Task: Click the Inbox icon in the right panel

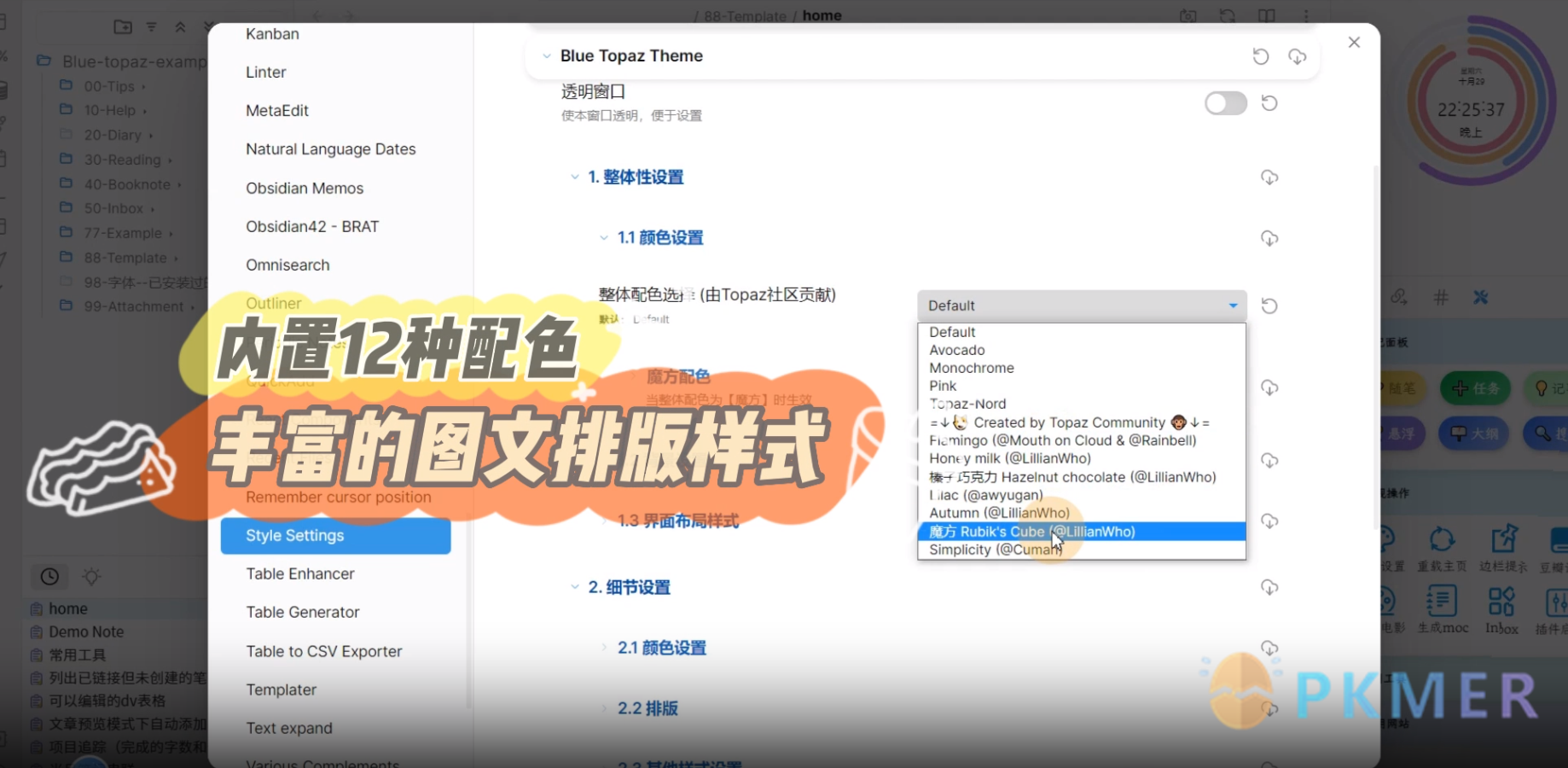Action: pyautogui.click(x=1501, y=609)
